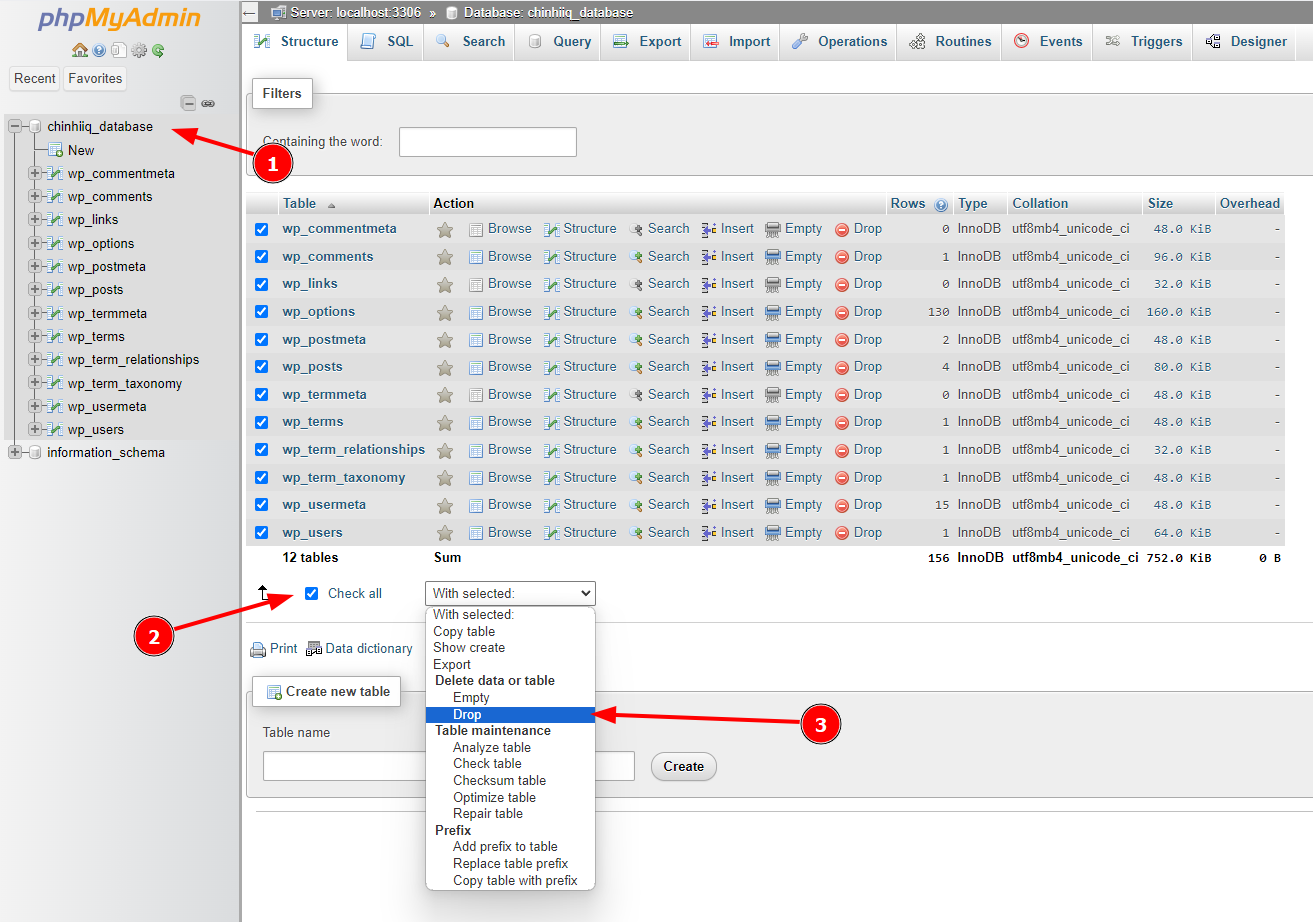Switch to the SQL tab

pyautogui.click(x=386, y=42)
